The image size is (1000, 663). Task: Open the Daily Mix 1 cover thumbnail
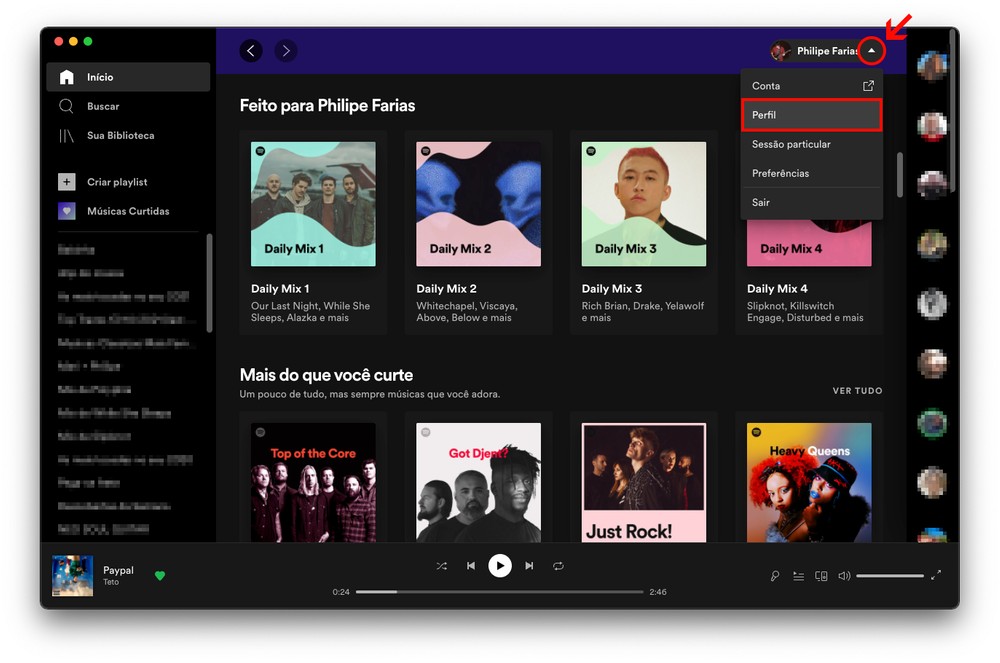[x=313, y=204]
